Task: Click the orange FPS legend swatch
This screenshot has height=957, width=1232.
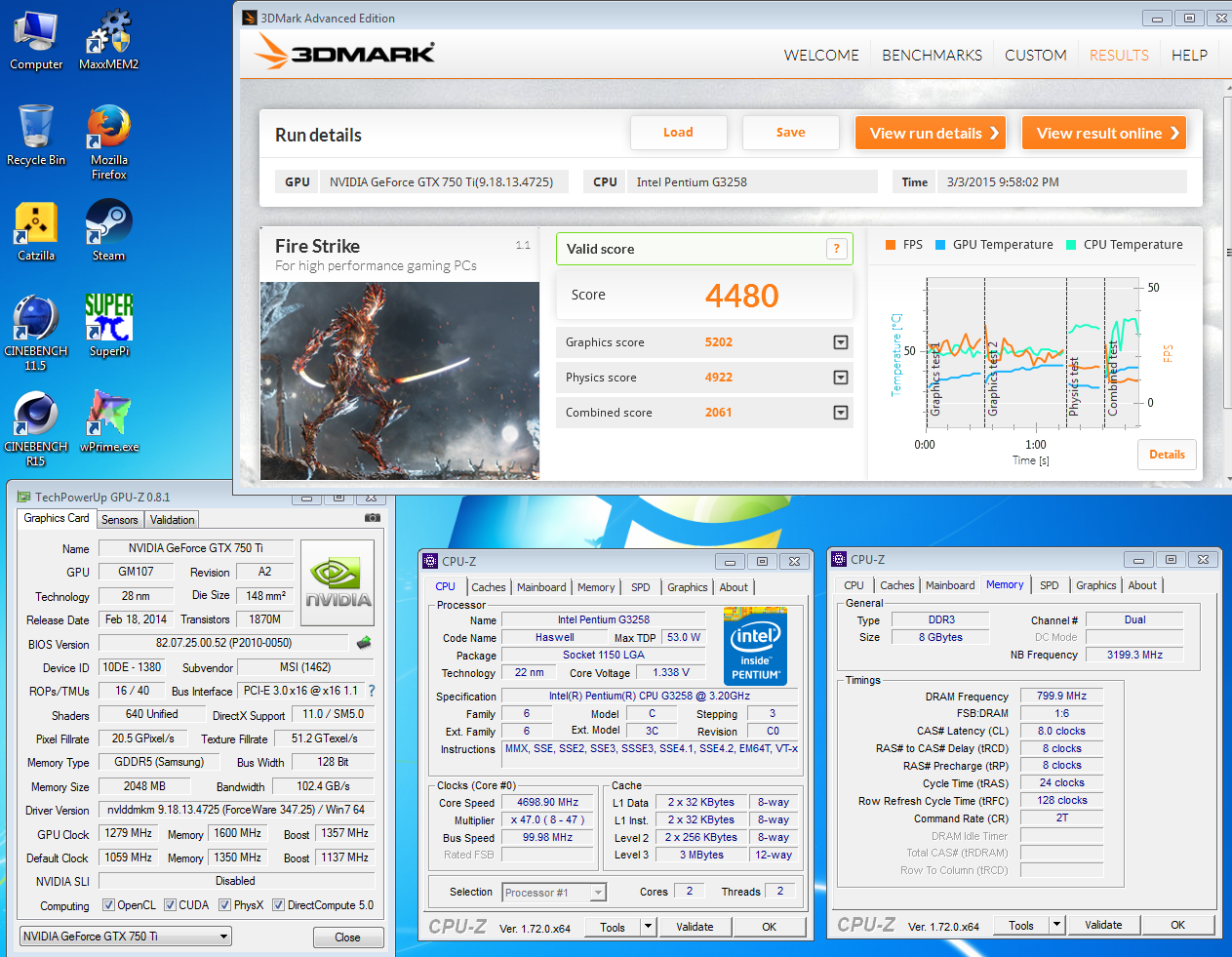Action: [891, 245]
